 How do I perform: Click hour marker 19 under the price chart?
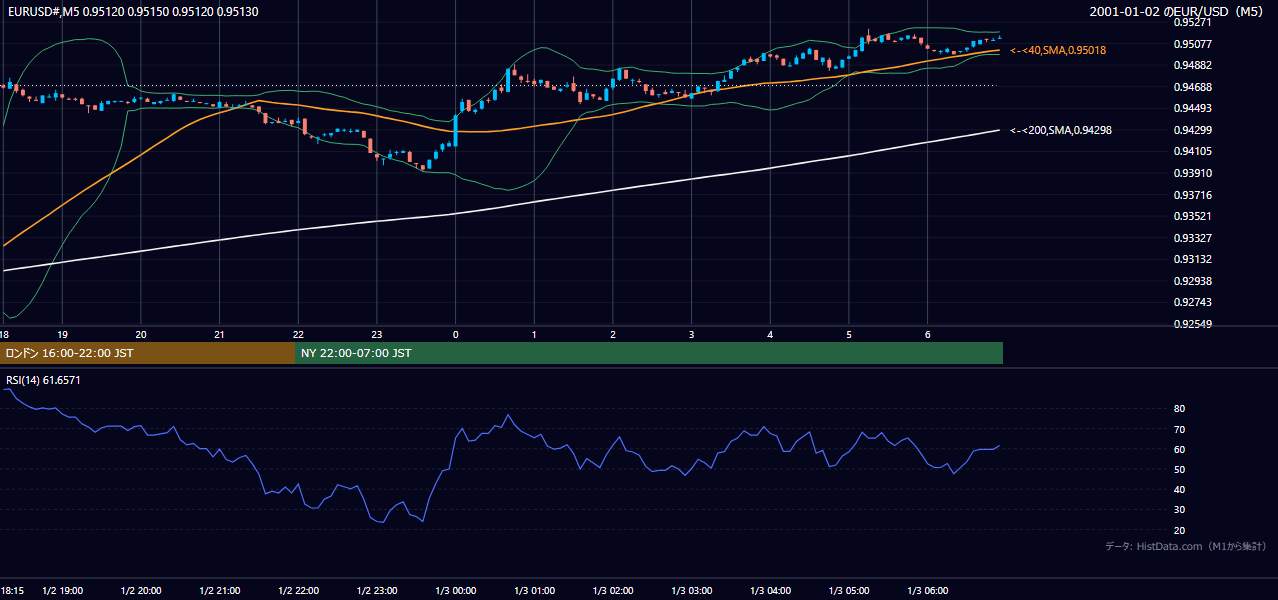pyautogui.click(x=62, y=334)
